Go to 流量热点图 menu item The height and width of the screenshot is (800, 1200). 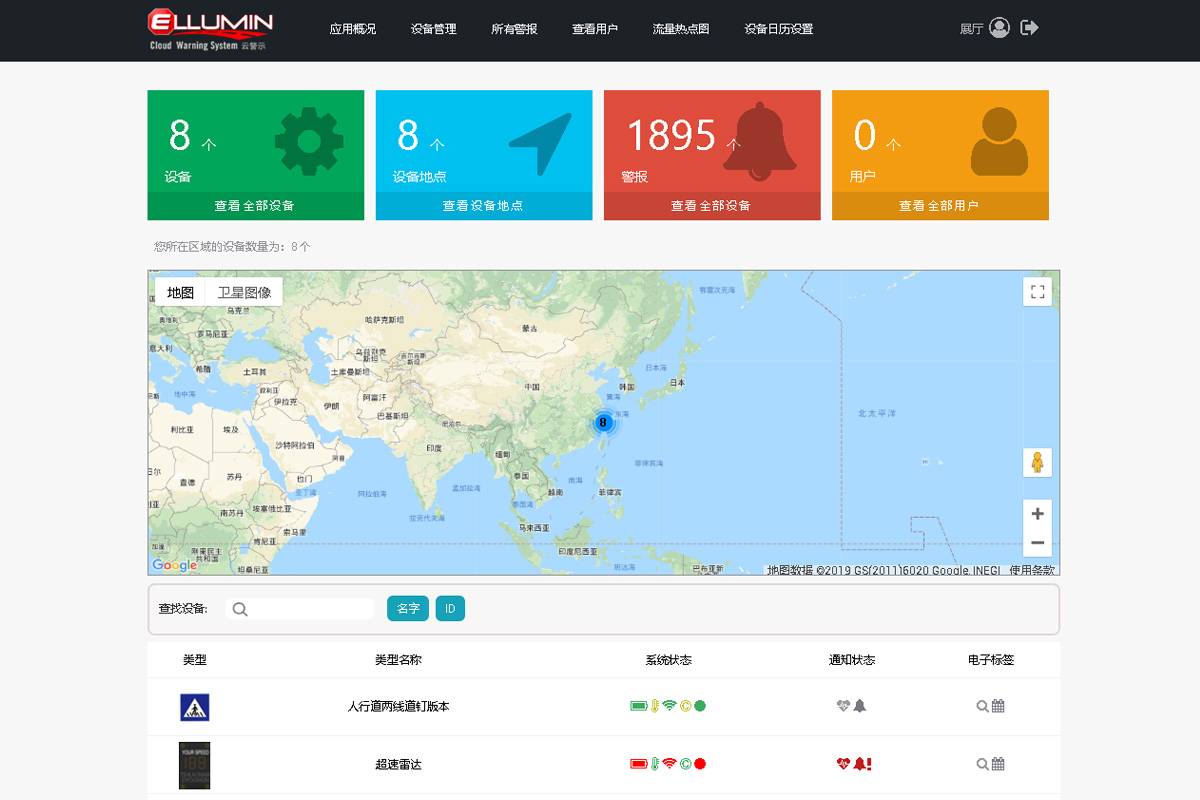680,29
